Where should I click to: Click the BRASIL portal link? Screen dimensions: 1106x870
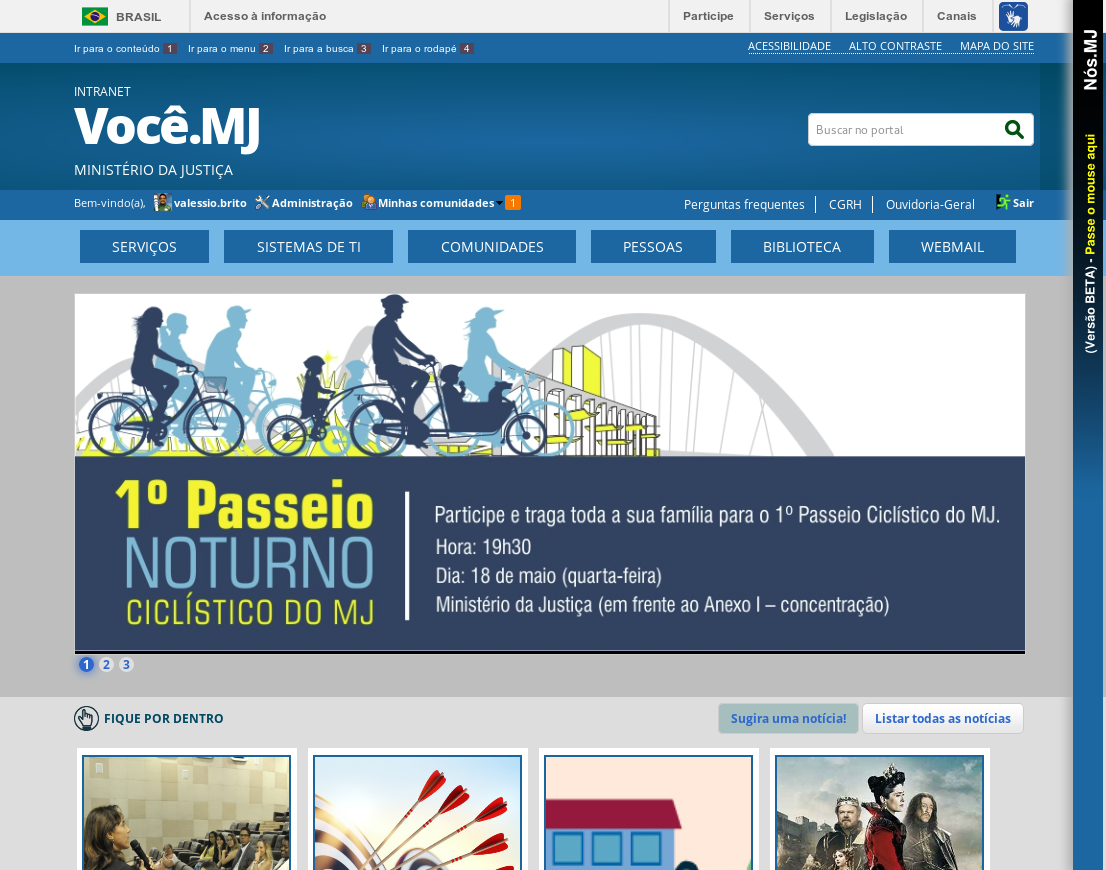138,17
